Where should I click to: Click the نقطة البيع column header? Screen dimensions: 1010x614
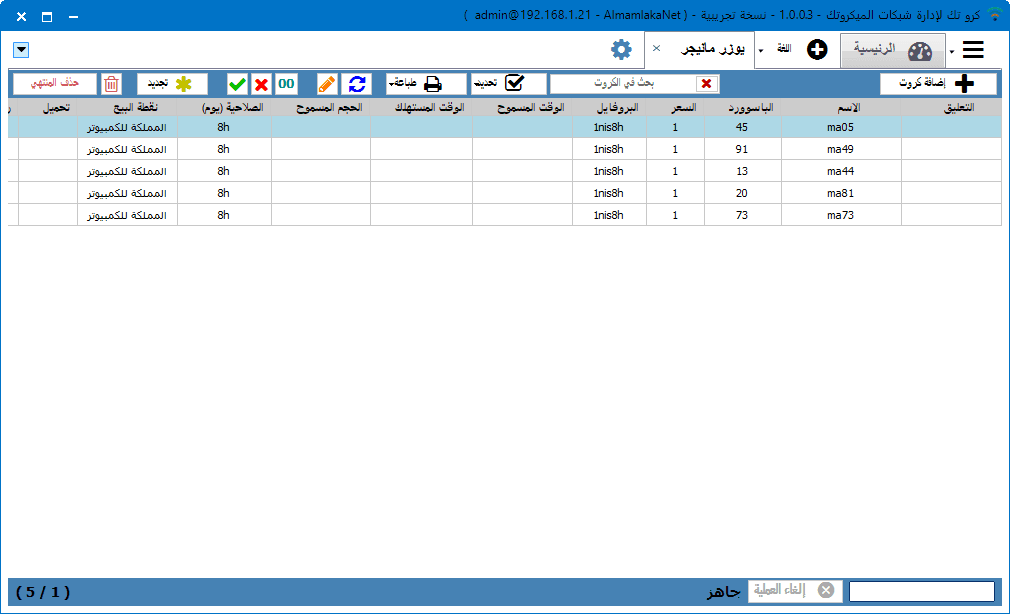pos(128,108)
